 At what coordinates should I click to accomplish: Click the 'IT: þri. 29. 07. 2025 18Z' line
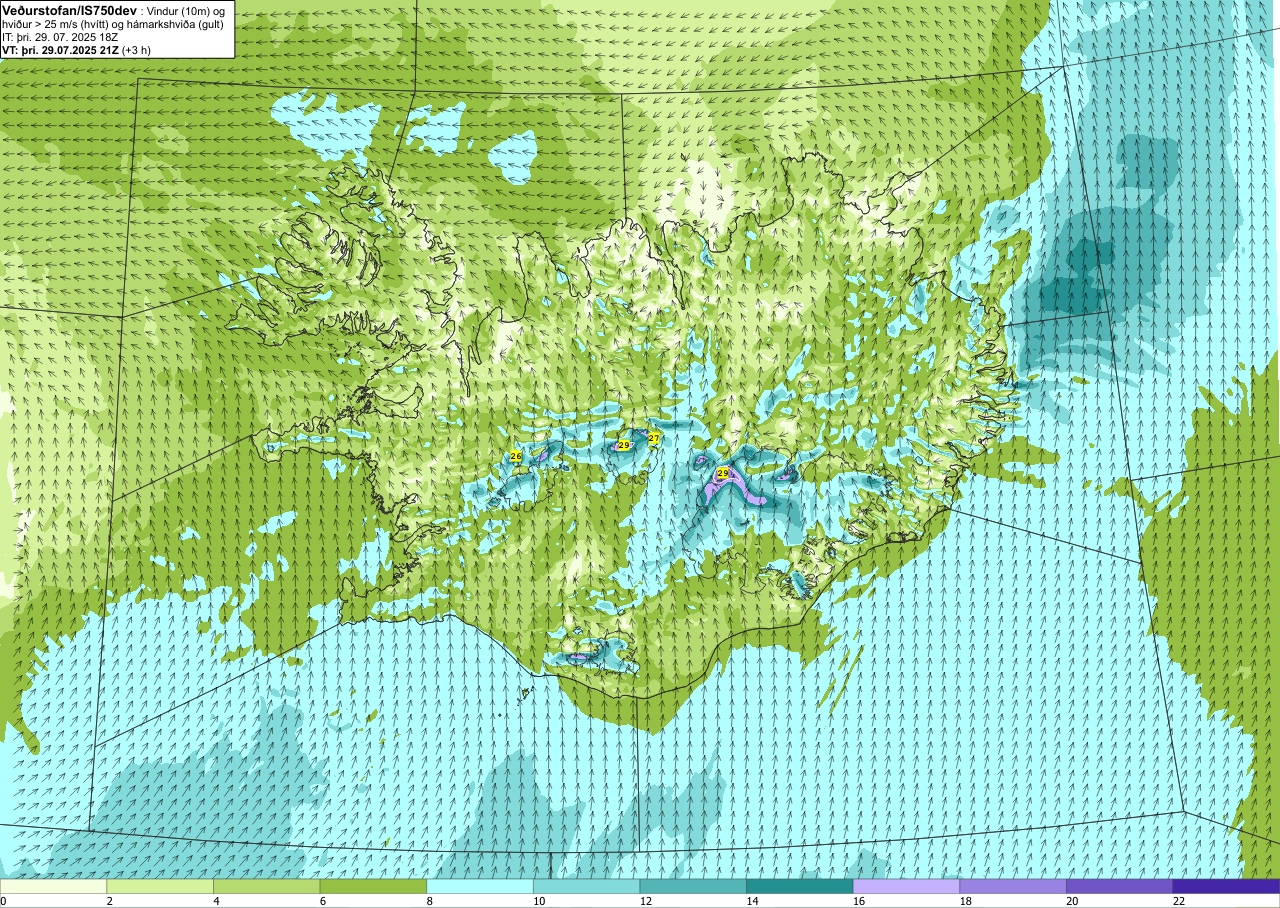point(60,37)
